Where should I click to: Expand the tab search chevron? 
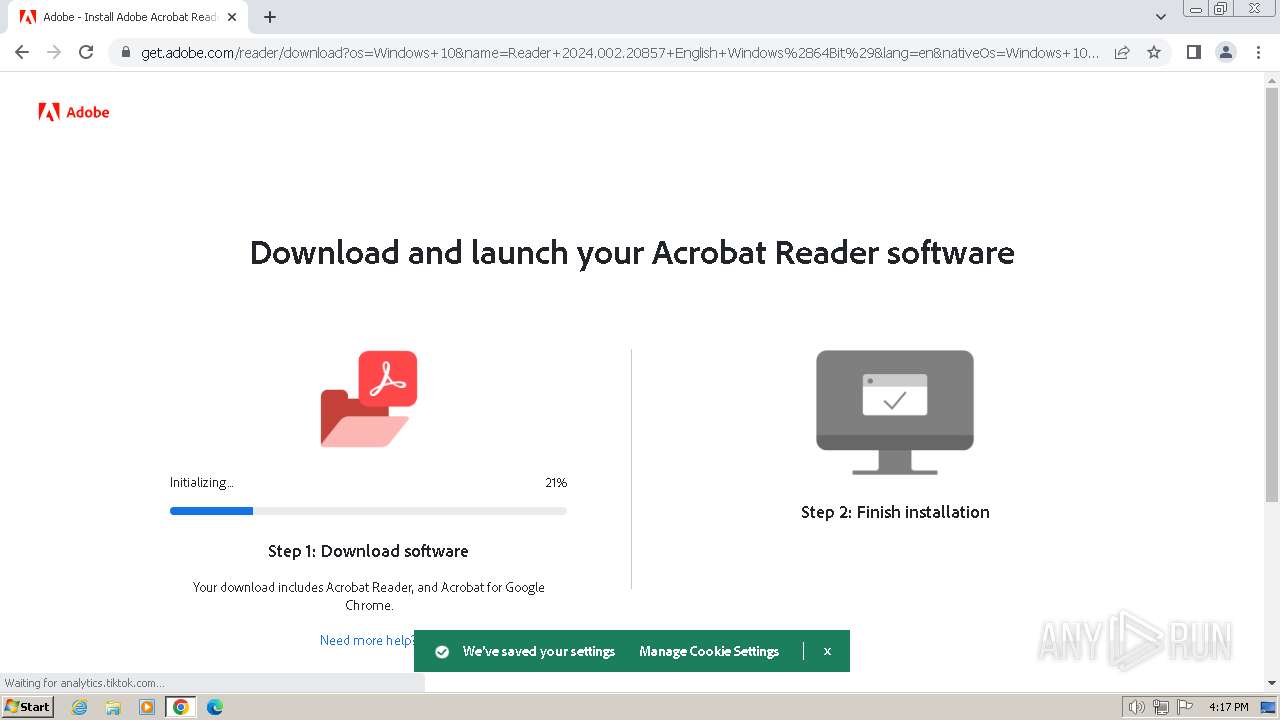[1161, 17]
